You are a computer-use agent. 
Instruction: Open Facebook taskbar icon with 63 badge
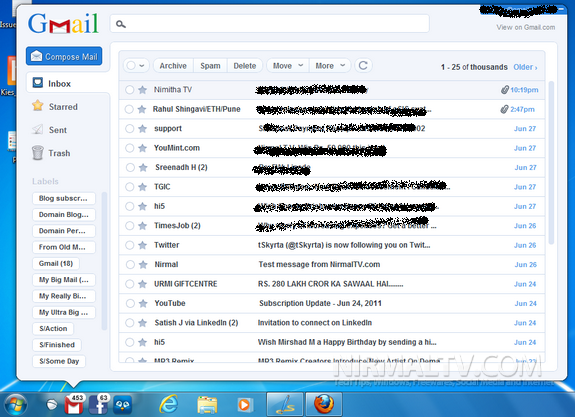coord(99,404)
